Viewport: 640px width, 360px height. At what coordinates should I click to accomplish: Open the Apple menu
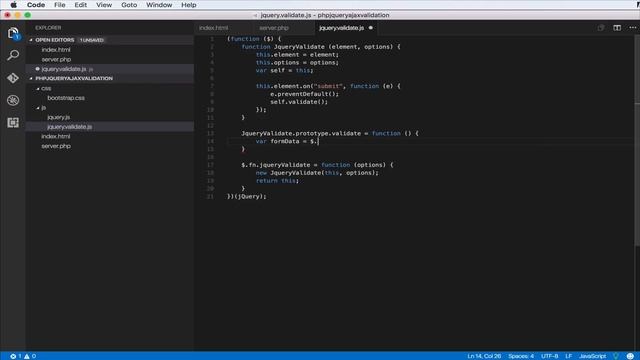click(x=13, y=5)
